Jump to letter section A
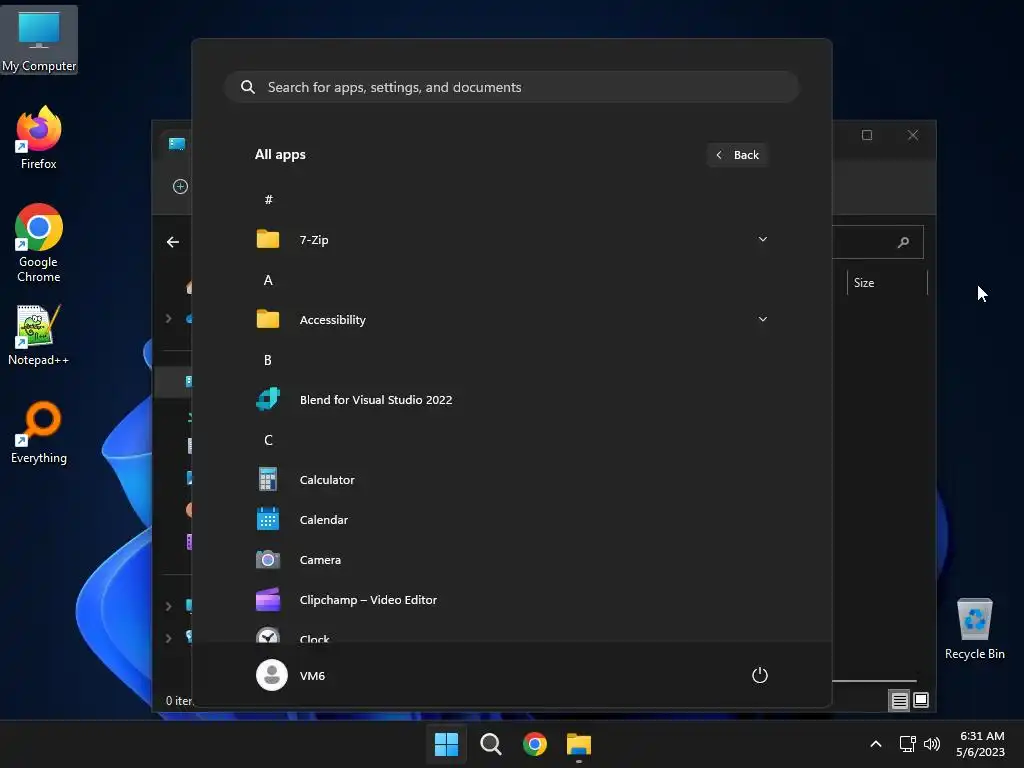 click(x=268, y=280)
